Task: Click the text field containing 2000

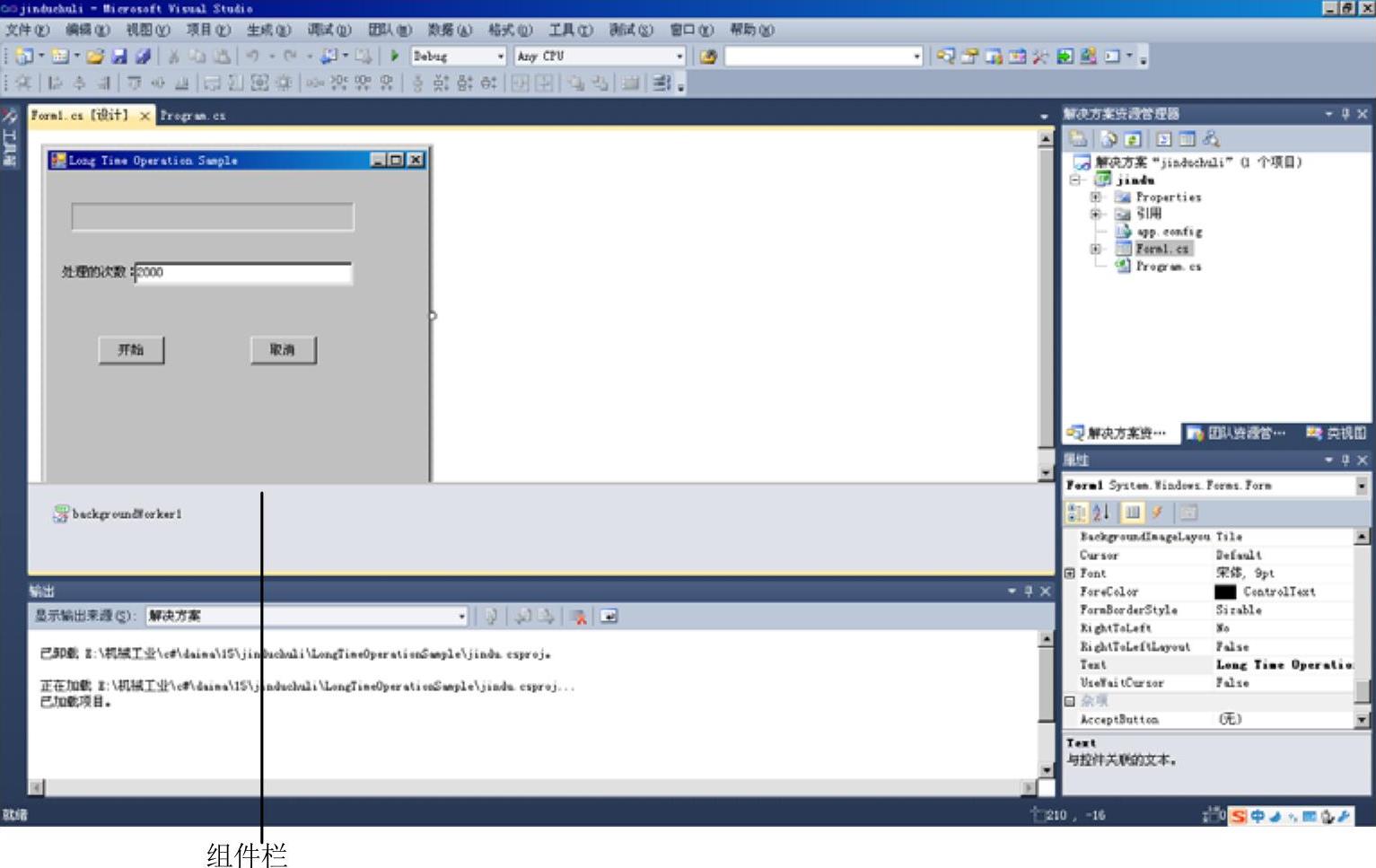Action: (242, 273)
